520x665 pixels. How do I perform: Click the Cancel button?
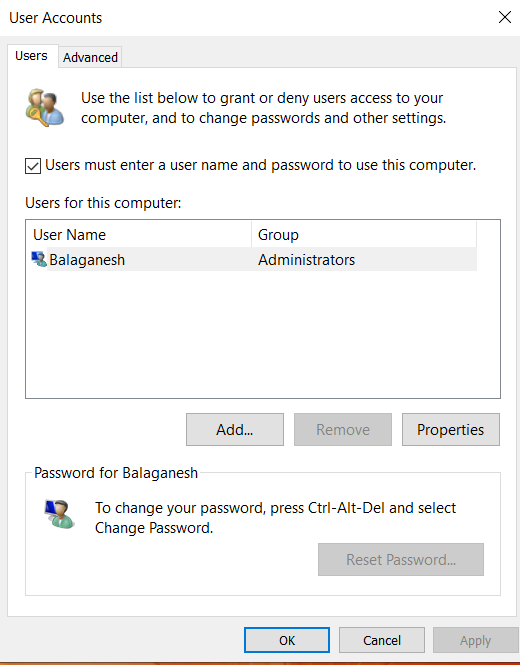382,640
